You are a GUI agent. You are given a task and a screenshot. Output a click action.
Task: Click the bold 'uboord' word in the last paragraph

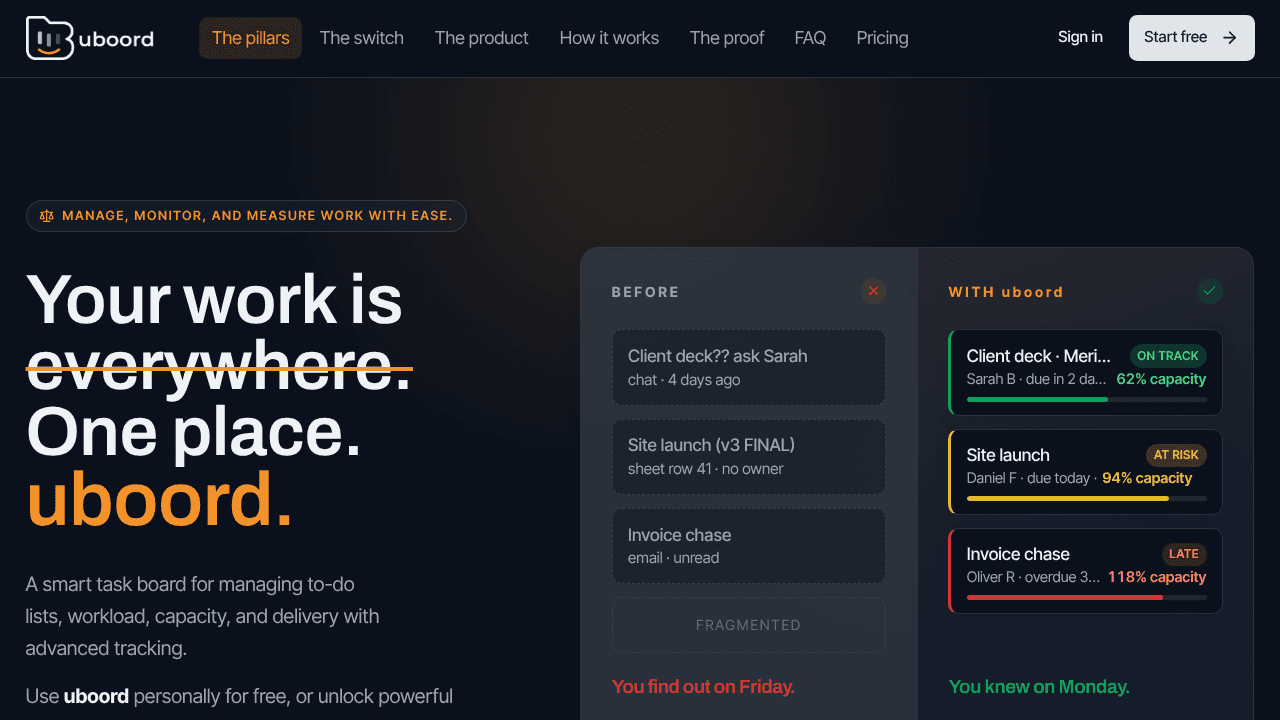(x=96, y=696)
